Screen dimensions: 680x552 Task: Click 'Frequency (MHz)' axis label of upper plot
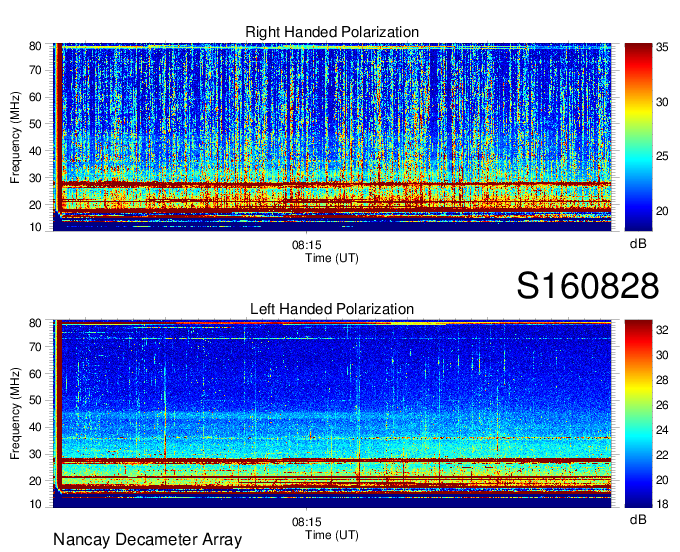pos(15,137)
